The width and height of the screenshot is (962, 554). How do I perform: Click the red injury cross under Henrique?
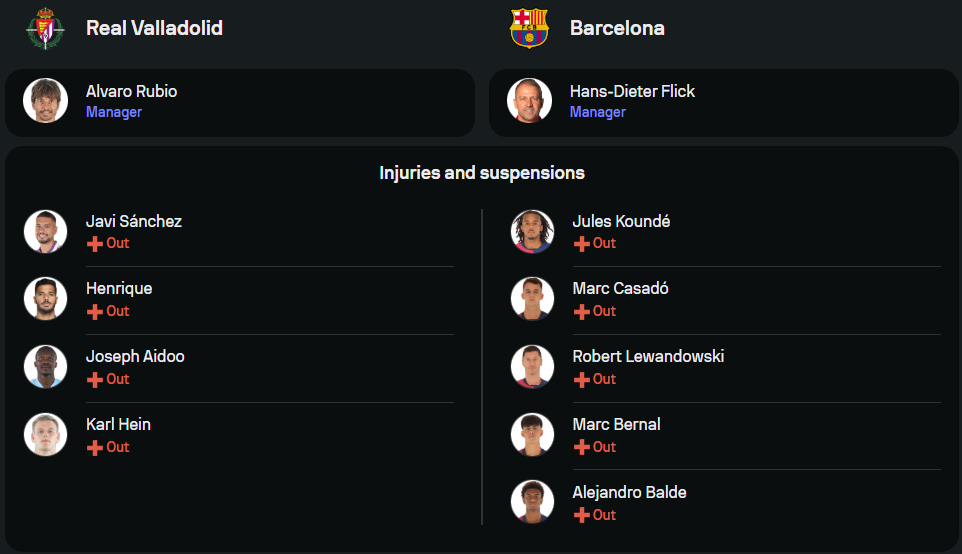[95, 311]
